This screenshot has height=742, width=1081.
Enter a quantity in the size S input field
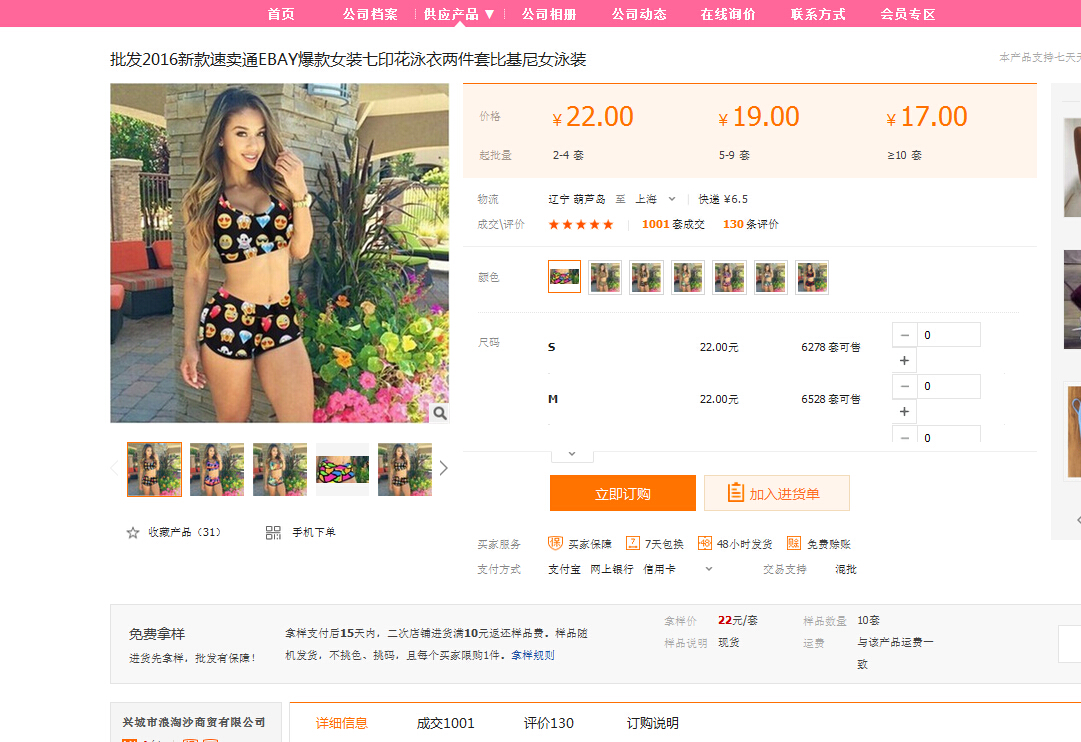point(949,335)
